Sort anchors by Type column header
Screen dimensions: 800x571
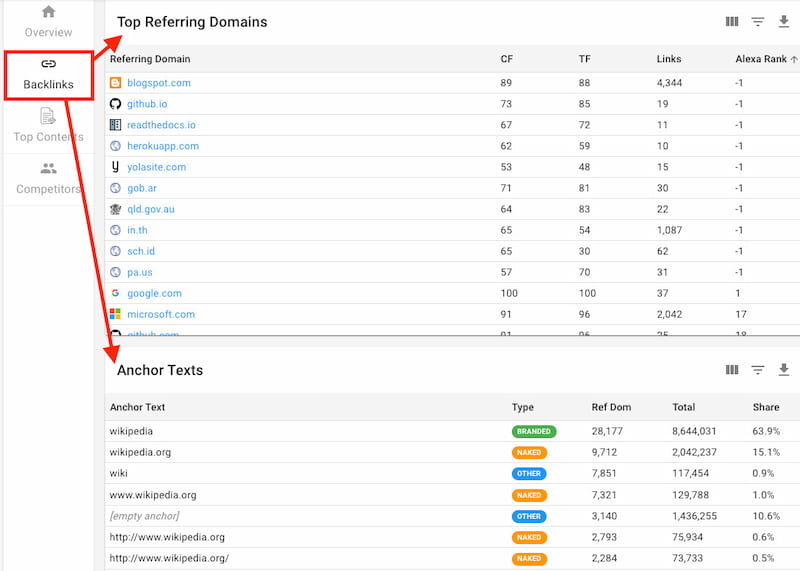(x=522, y=407)
